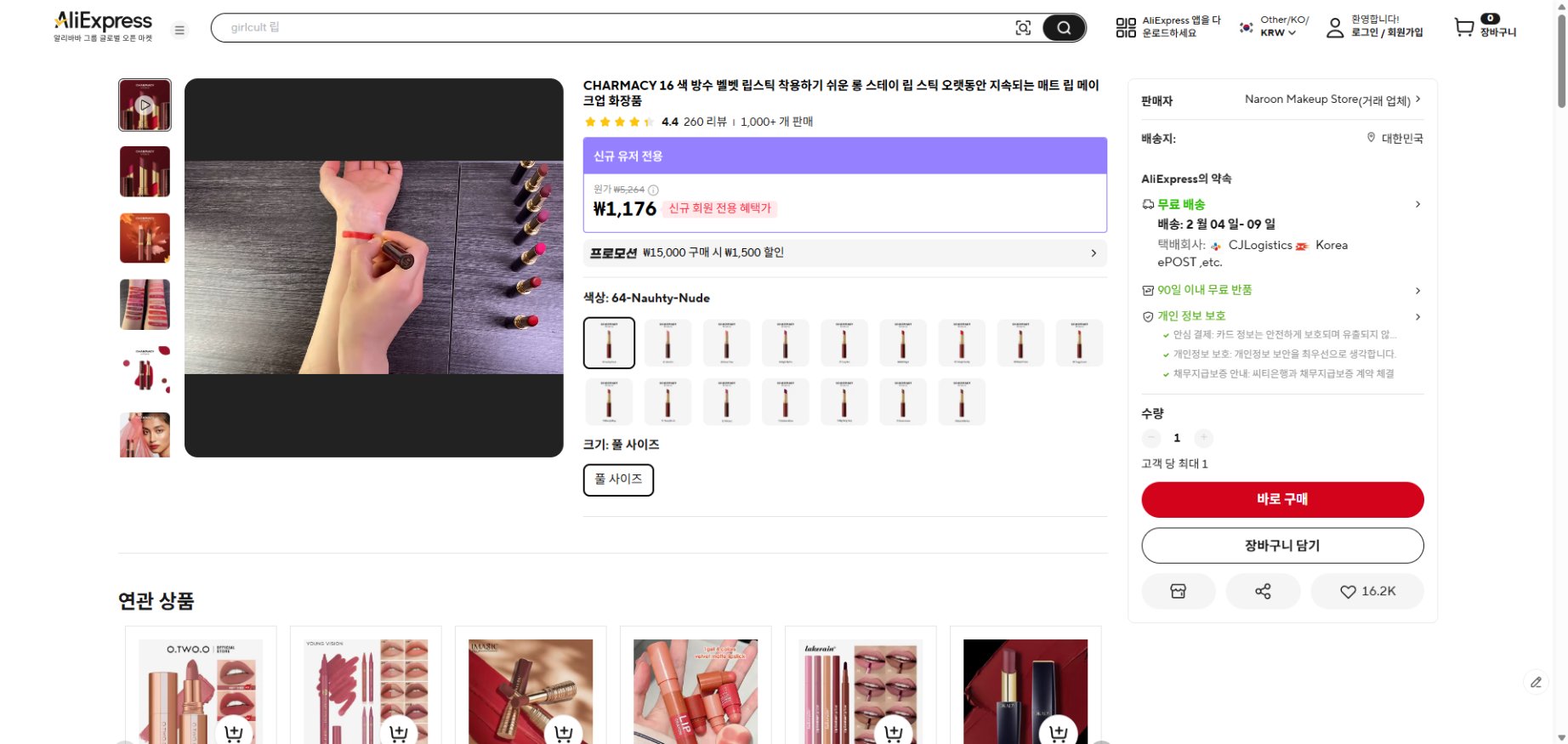The width and height of the screenshot is (1568, 744).
Task: Click add-to-cart icon on YOUNG VISION product
Action: [399, 733]
